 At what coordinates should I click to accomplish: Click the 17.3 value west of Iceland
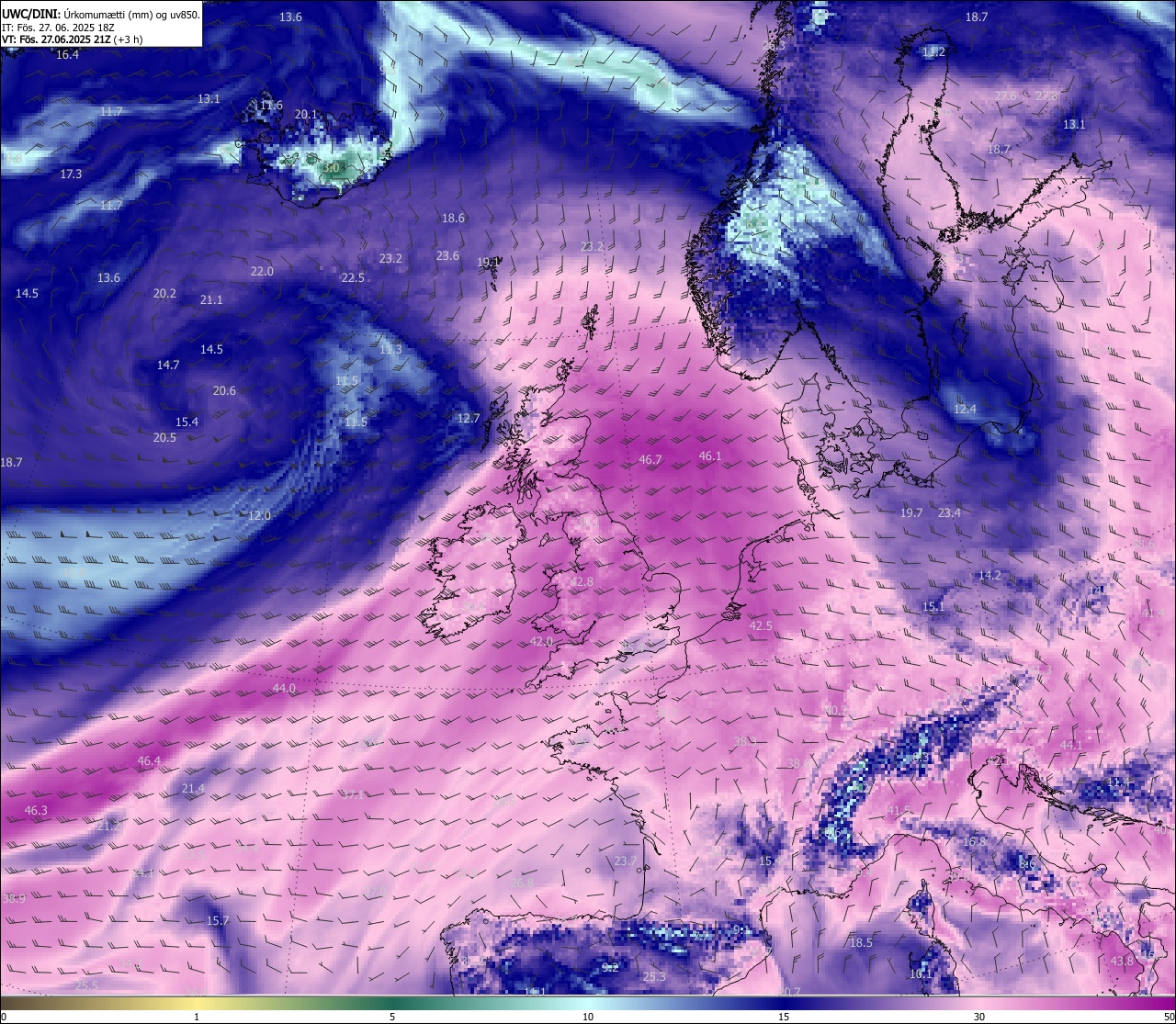71,174
